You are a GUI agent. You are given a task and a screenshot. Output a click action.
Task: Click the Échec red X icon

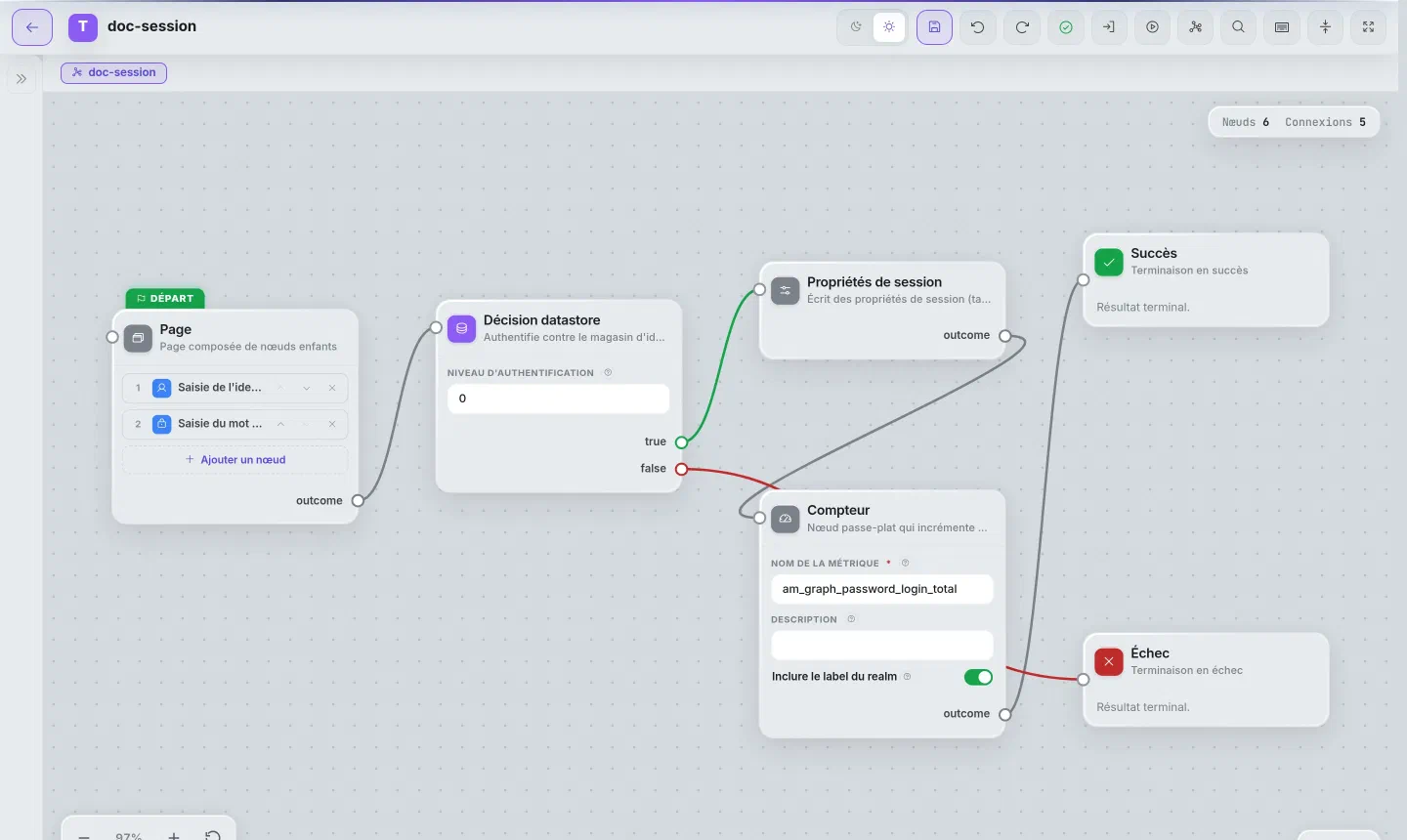tap(1109, 661)
